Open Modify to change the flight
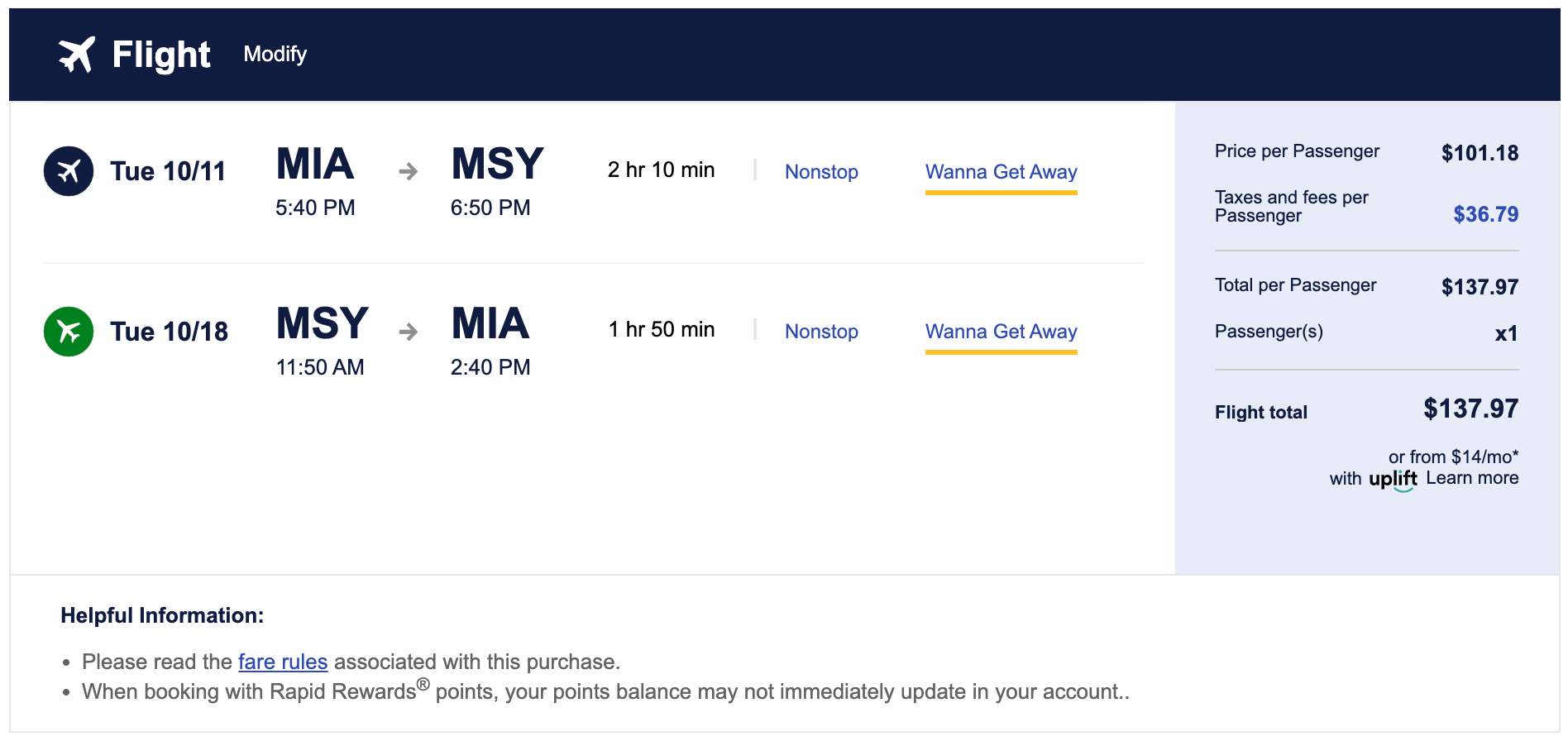 275,55
